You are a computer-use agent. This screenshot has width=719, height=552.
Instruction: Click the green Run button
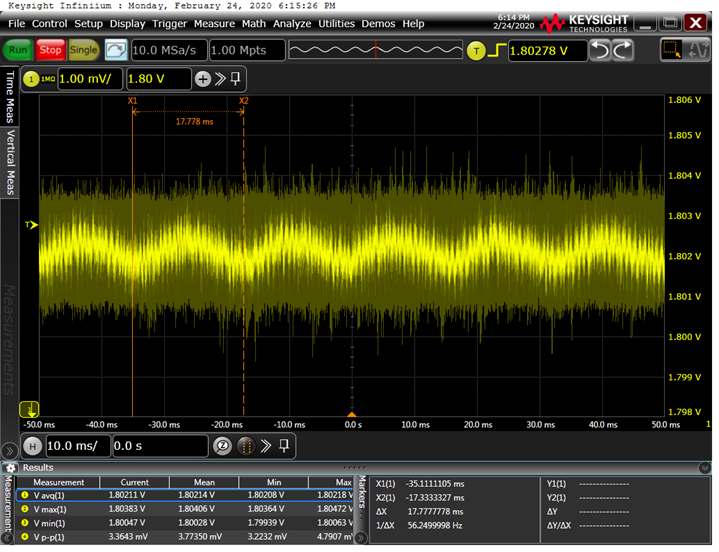pos(18,50)
